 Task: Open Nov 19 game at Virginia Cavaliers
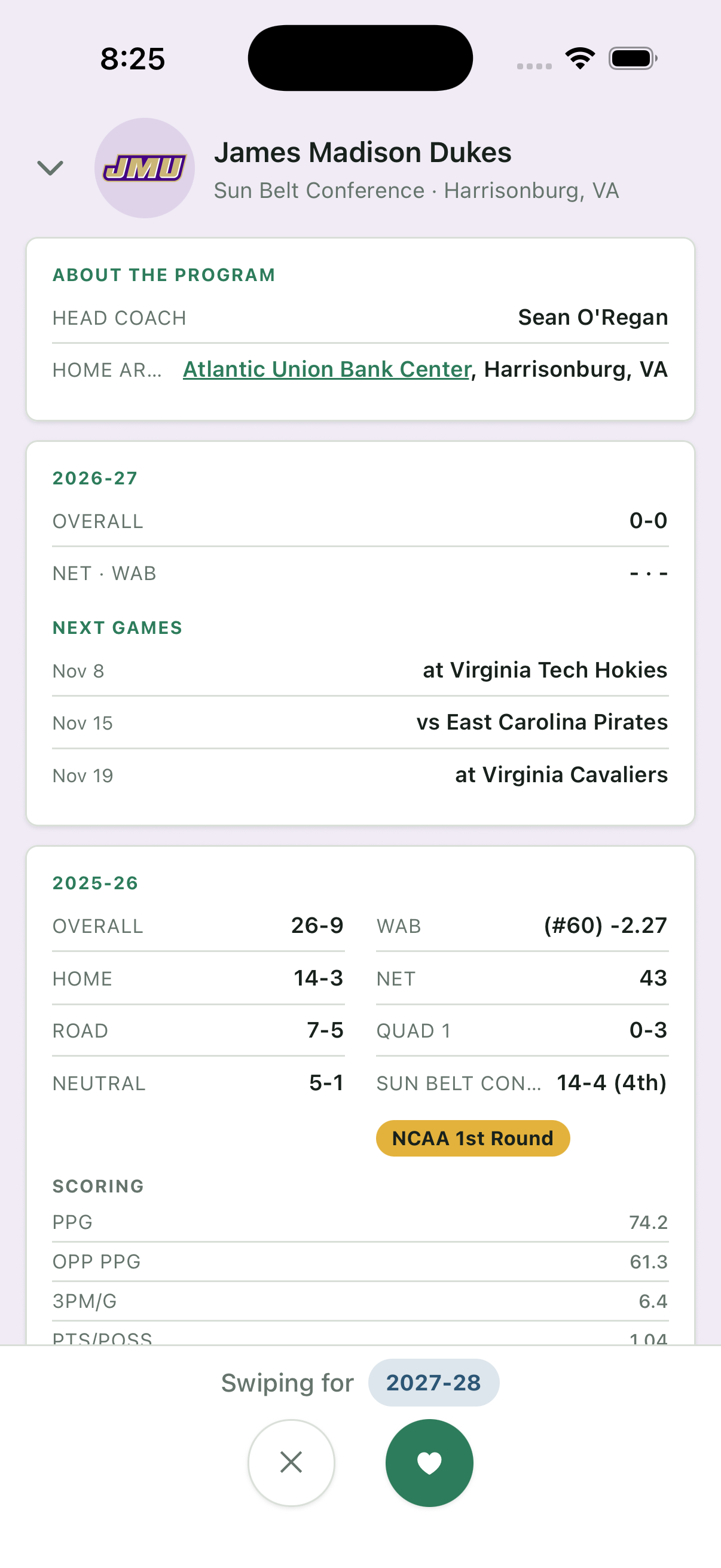tap(360, 775)
